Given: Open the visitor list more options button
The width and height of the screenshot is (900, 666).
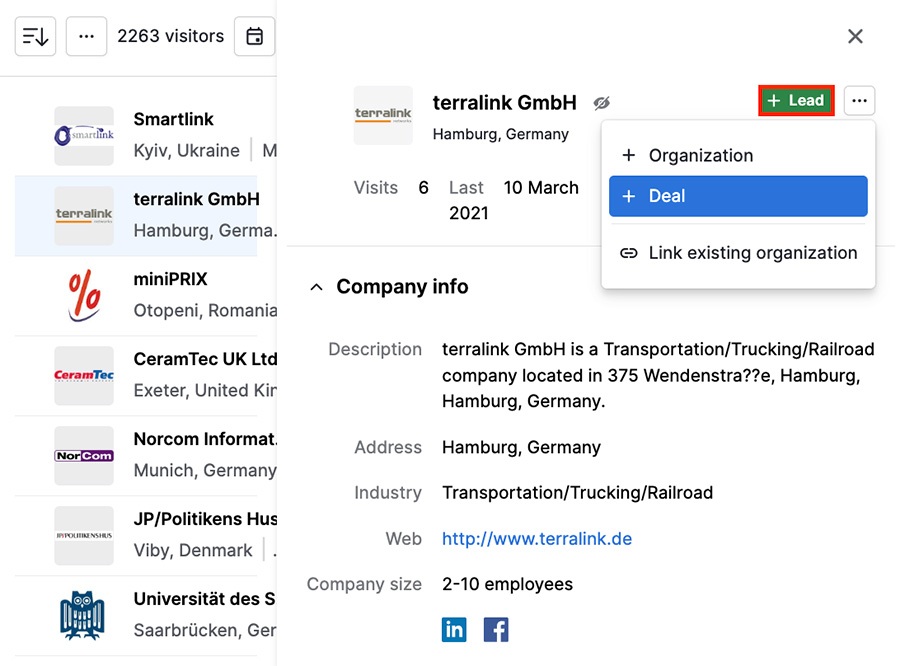Looking at the screenshot, I should click(x=86, y=36).
